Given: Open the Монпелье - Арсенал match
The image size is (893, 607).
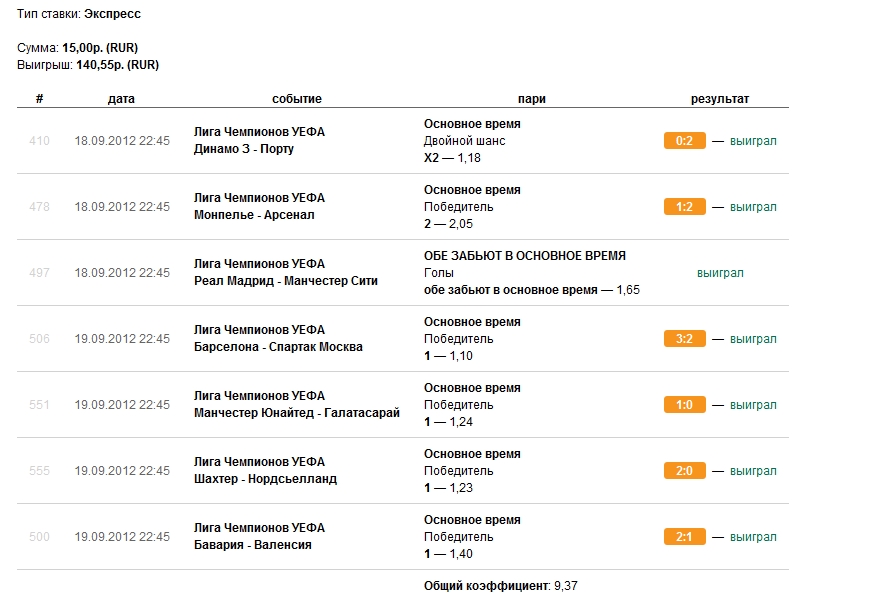Looking at the screenshot, I should point(254,215).
